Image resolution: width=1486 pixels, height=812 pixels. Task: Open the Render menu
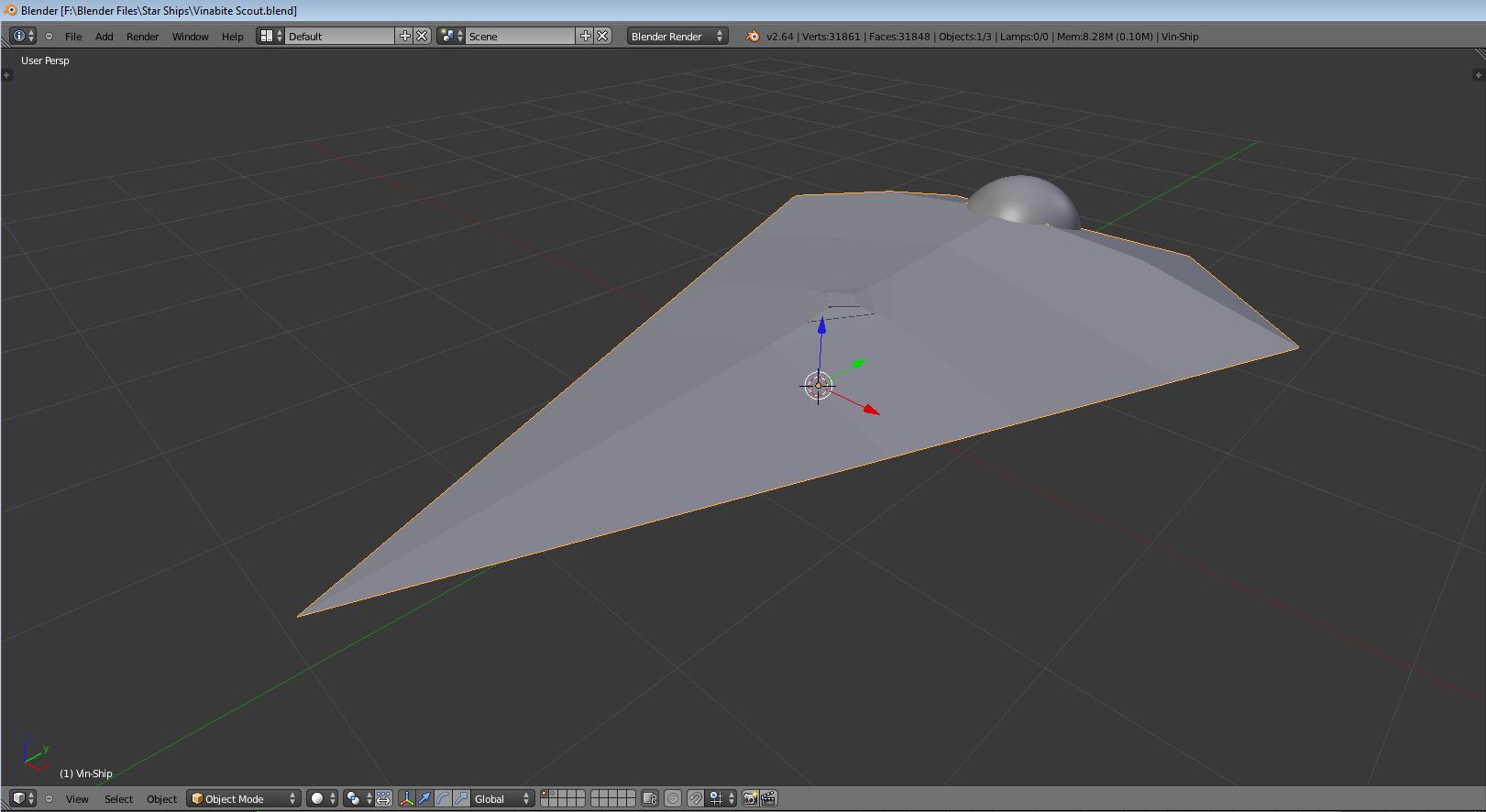pyautogui.click(x=142, y=37)
